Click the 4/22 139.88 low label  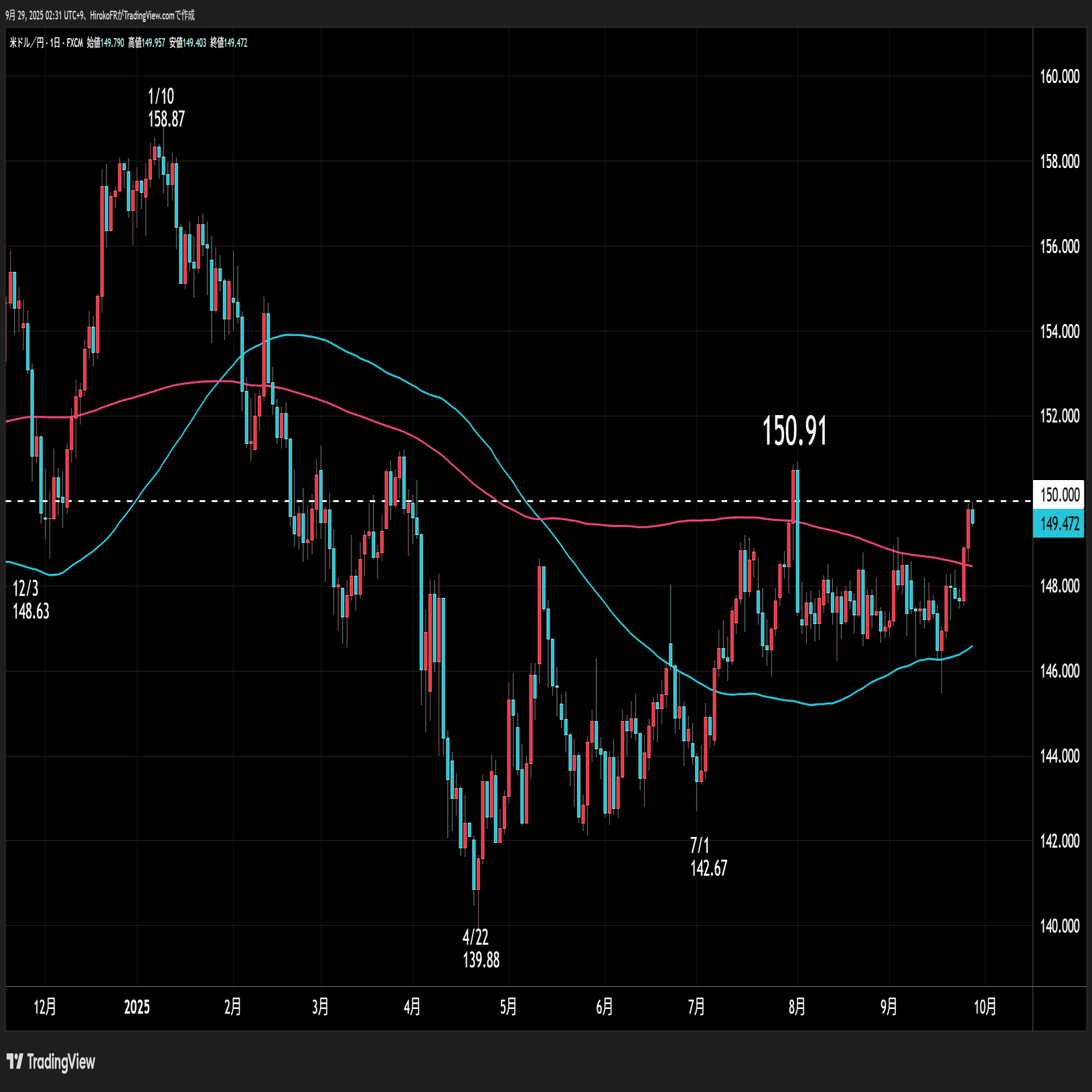(481, 949)
